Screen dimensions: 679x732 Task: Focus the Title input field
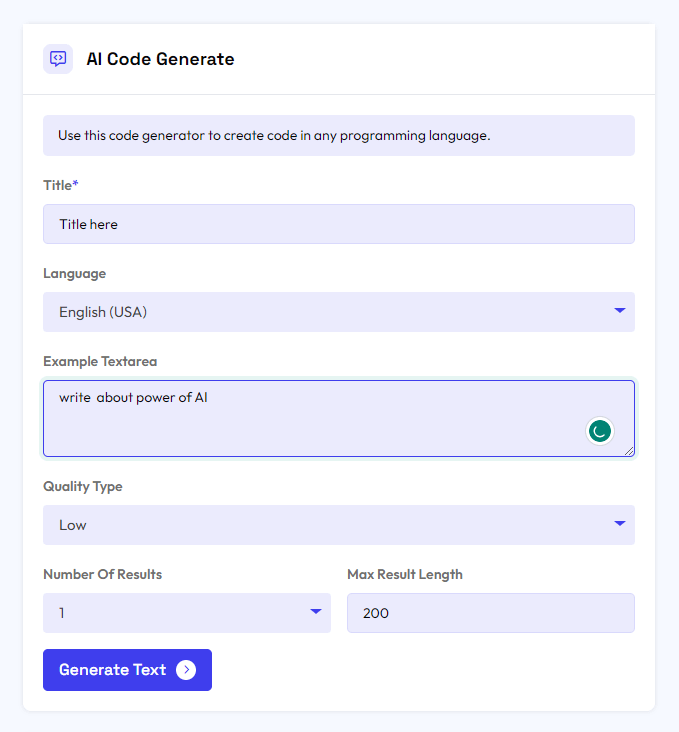point(338,224)
